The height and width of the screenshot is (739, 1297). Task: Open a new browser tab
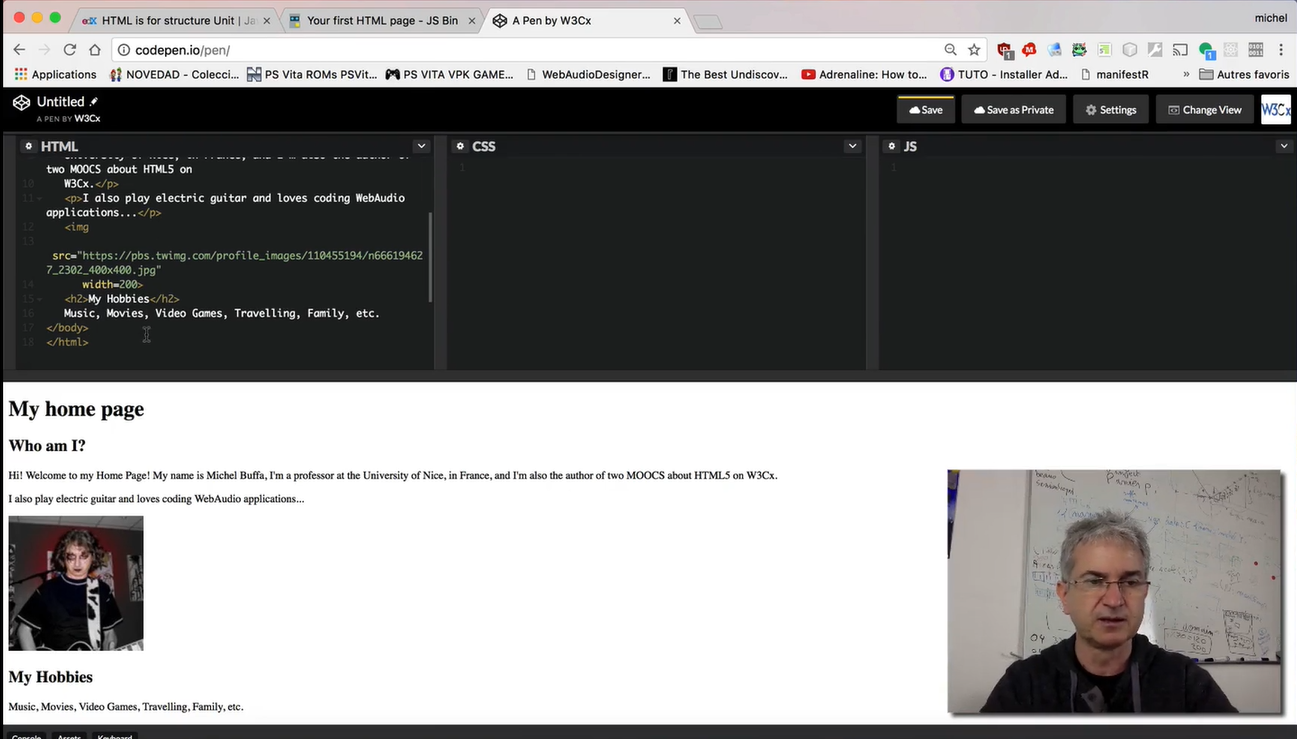click(x=707, y=22)
